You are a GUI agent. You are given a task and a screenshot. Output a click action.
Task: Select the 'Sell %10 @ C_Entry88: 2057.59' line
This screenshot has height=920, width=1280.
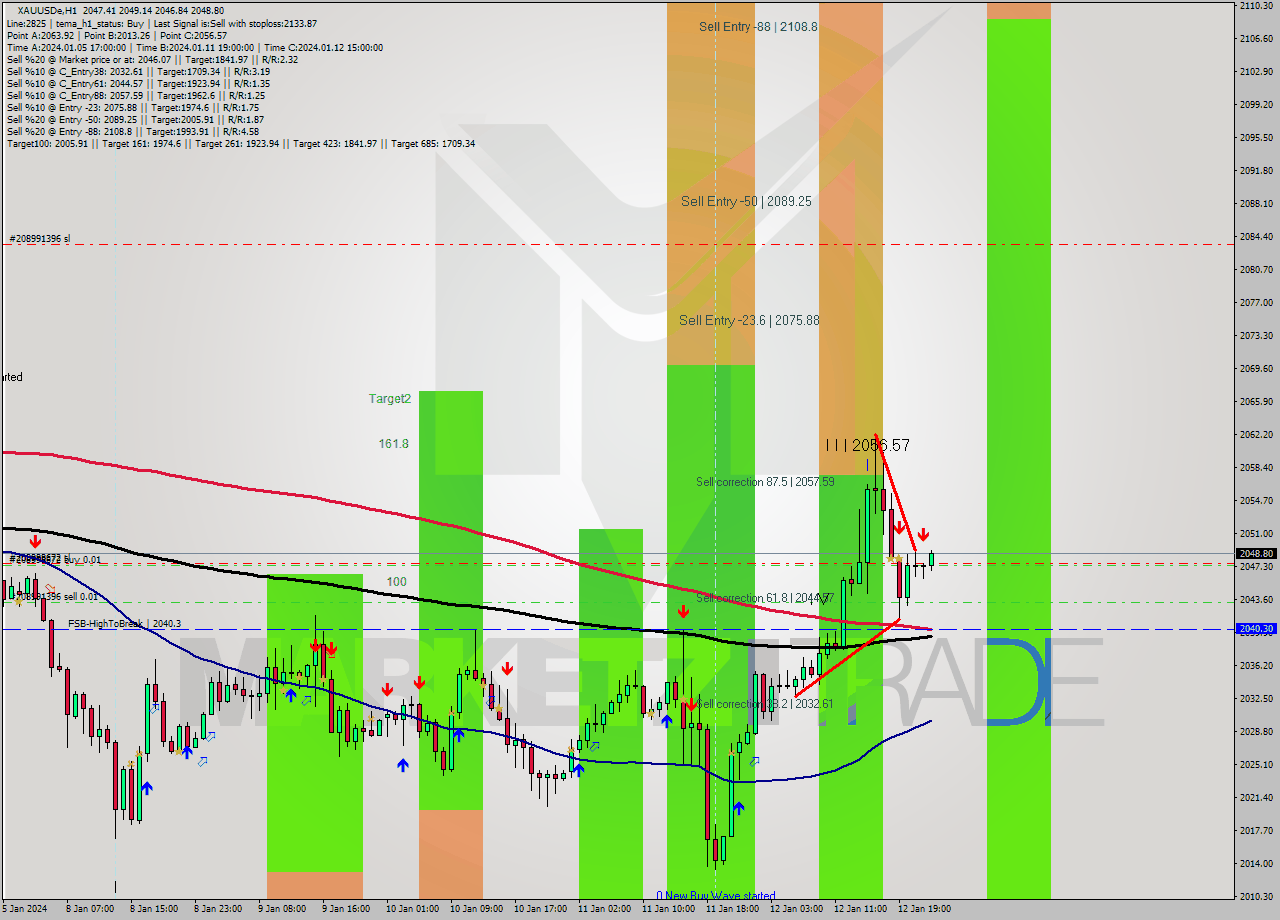[x=136, y=95]
